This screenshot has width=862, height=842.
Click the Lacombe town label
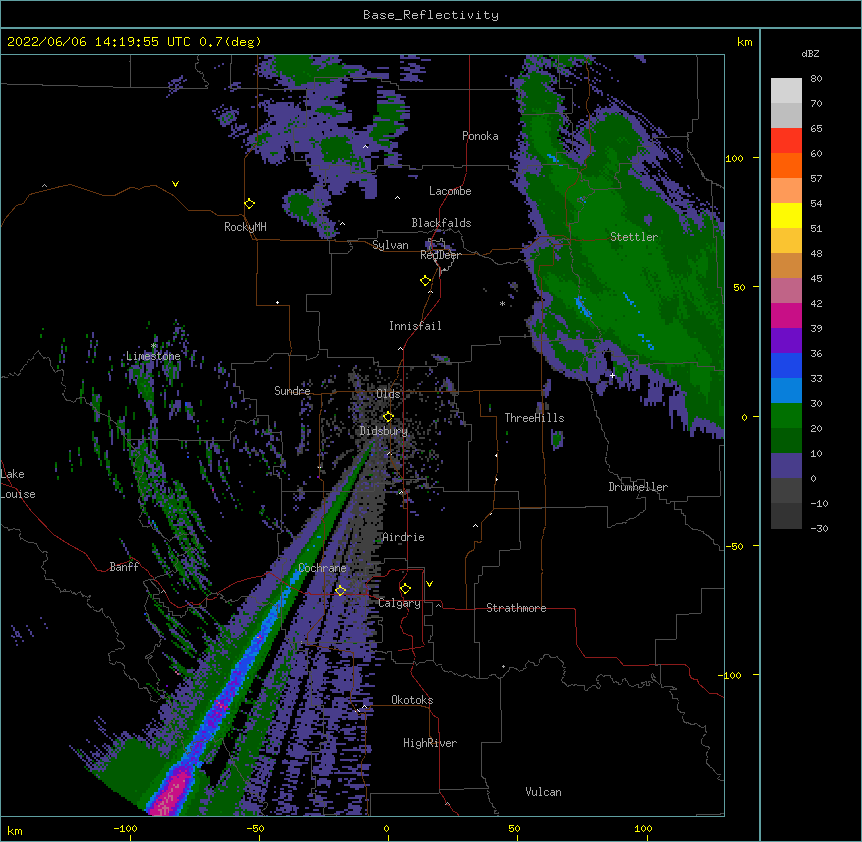click(x=450, y=191)
